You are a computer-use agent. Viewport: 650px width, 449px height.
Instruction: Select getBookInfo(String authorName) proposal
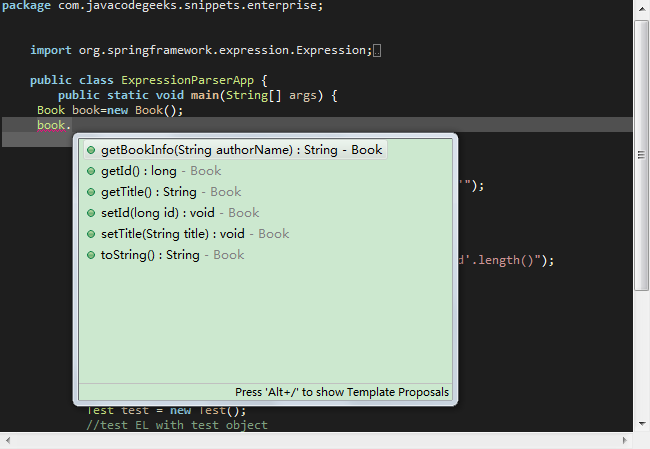point(235,150)
